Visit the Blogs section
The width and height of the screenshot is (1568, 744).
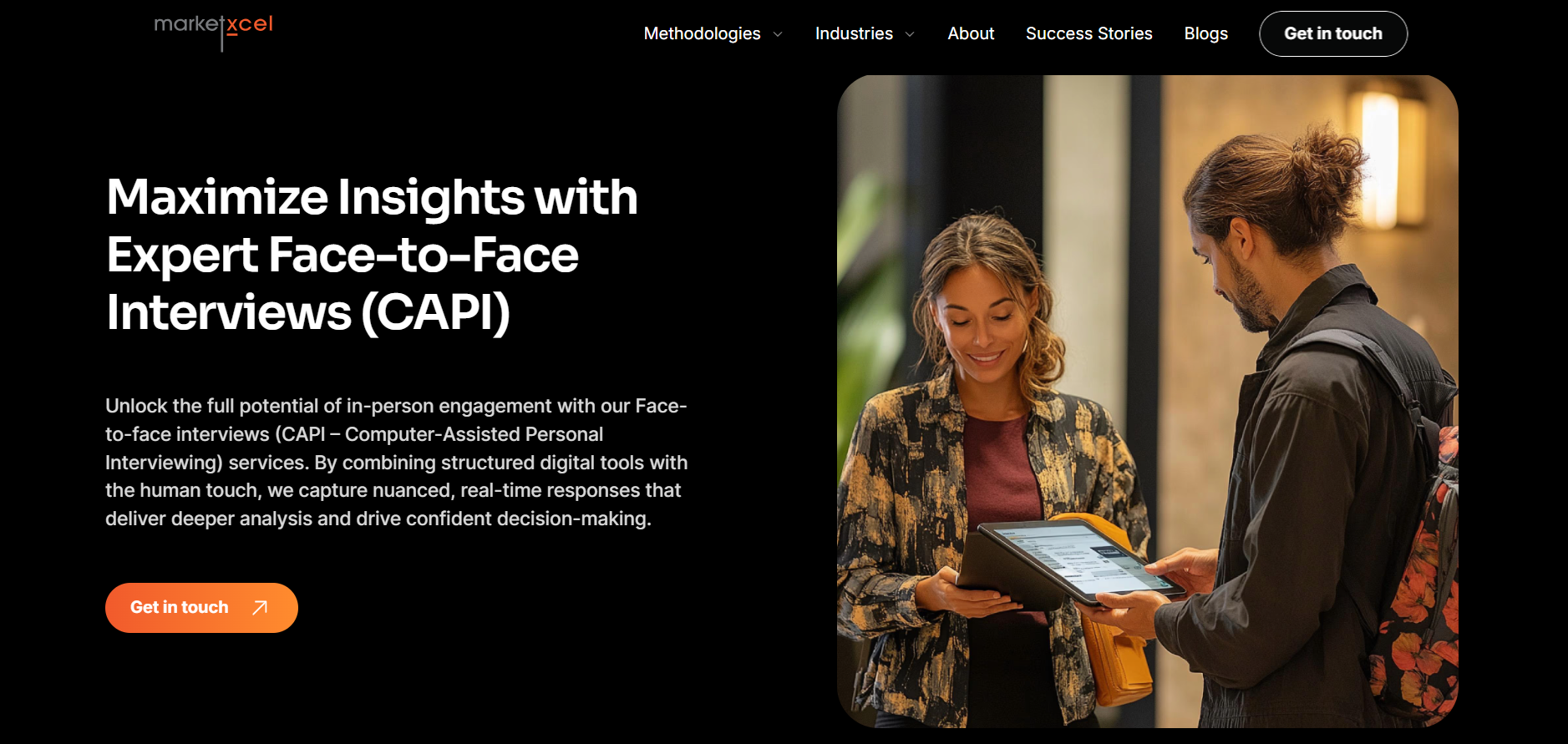click(1205, 33)
